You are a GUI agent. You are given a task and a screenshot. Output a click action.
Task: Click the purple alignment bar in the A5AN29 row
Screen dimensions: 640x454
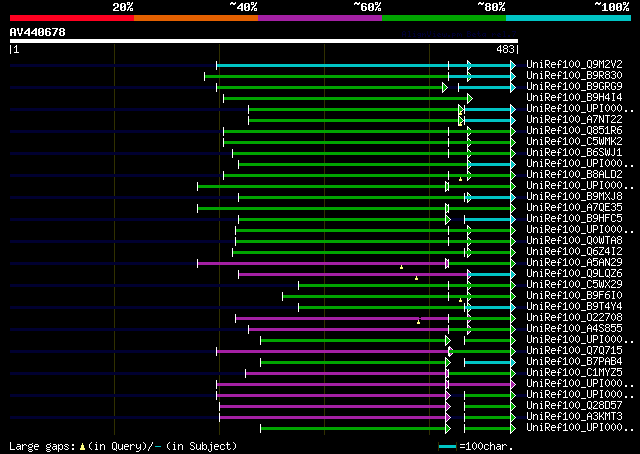pyautogui.click(x=322, y=264)
